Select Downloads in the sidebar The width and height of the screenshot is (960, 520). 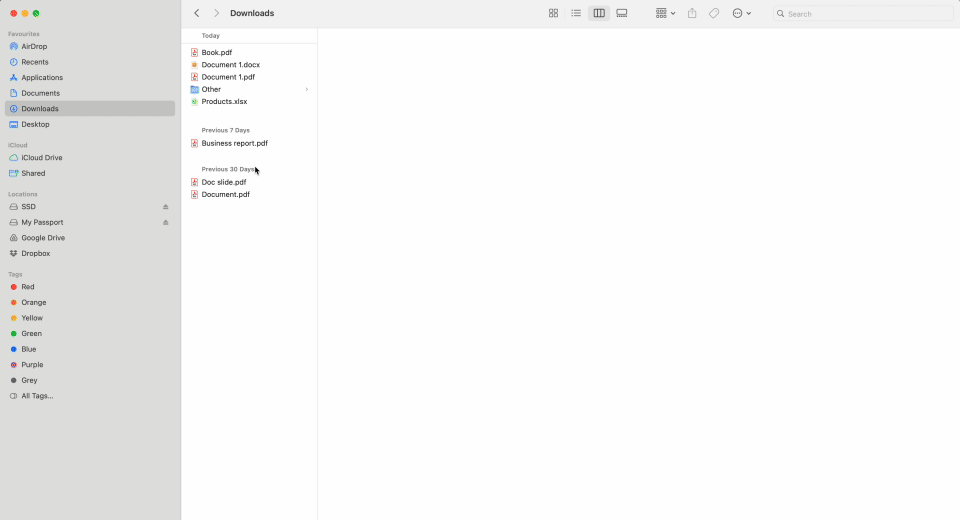(x=90, y=108)
